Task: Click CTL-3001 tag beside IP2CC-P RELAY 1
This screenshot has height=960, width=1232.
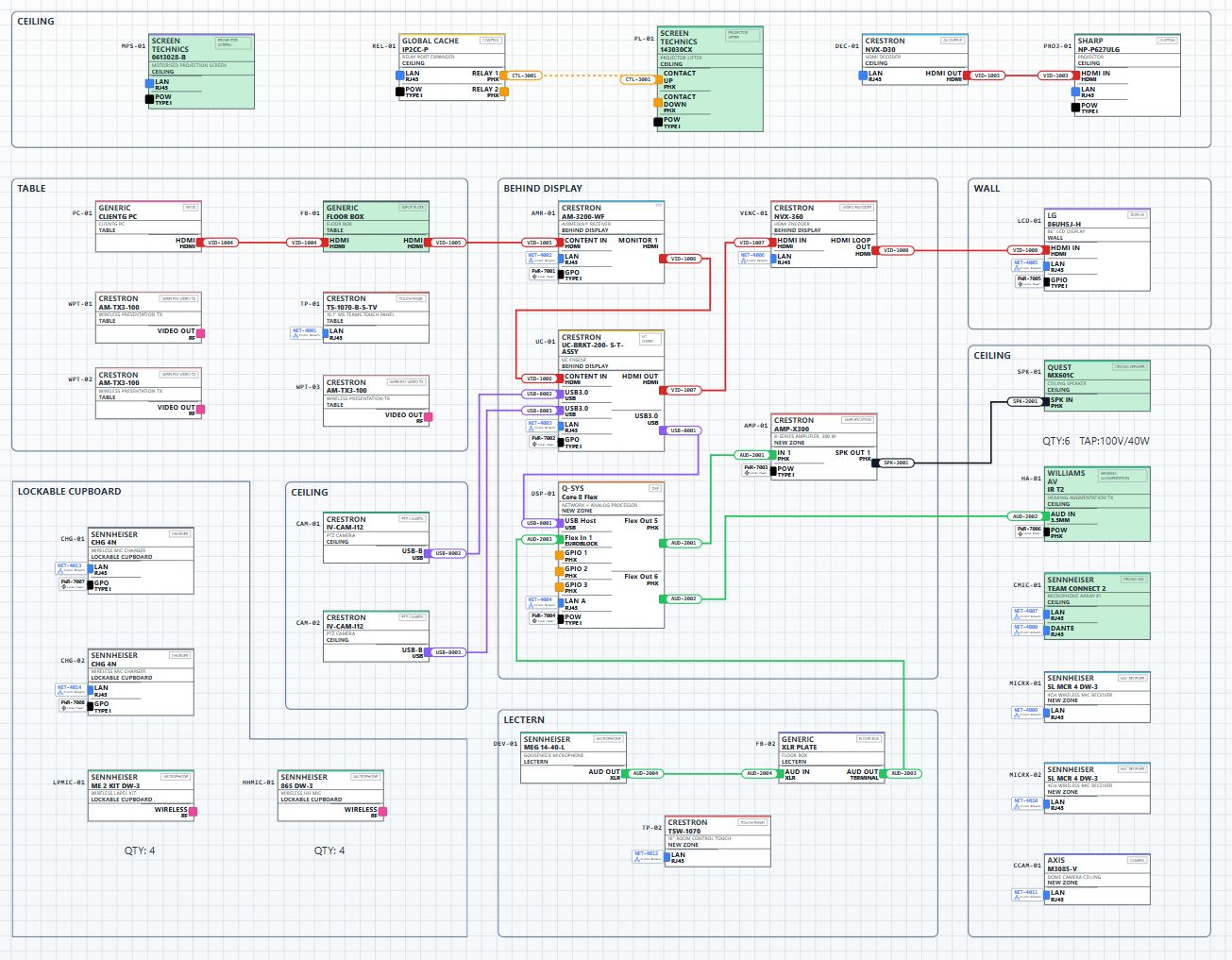Action: coord(524,76)
